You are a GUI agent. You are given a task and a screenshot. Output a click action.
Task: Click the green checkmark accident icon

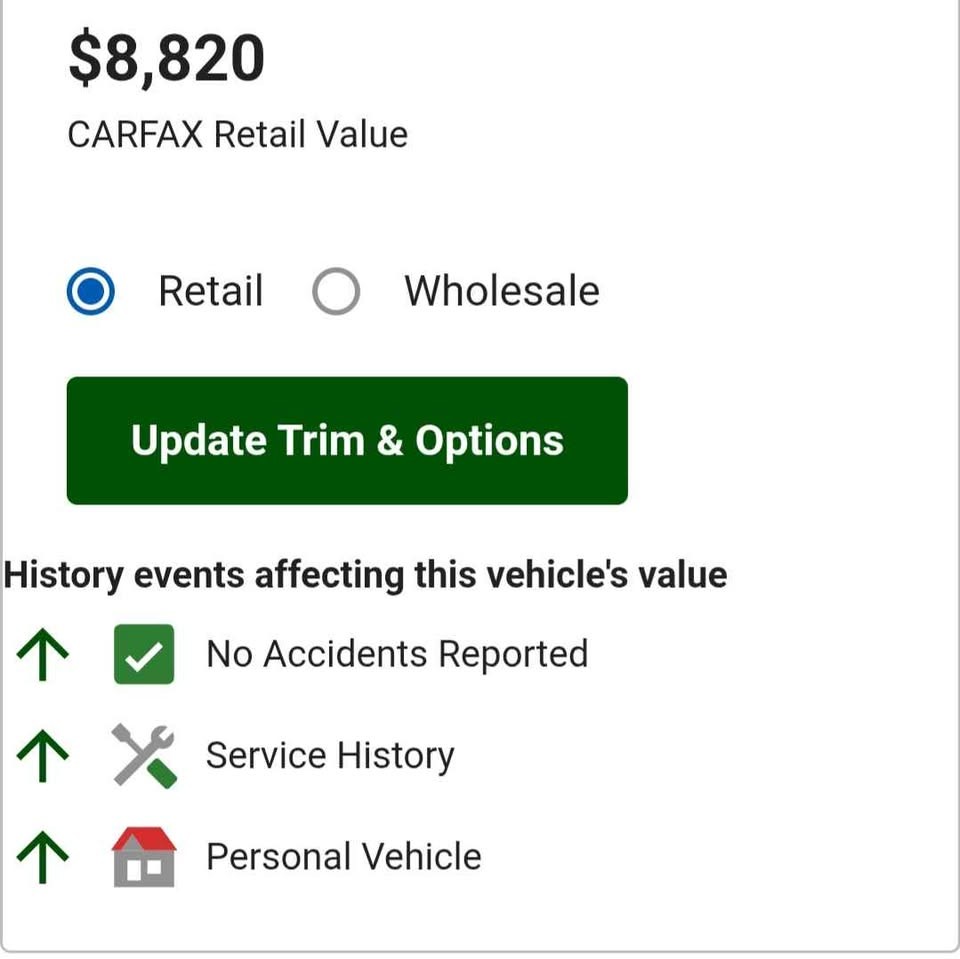click(x=144, y=653)
